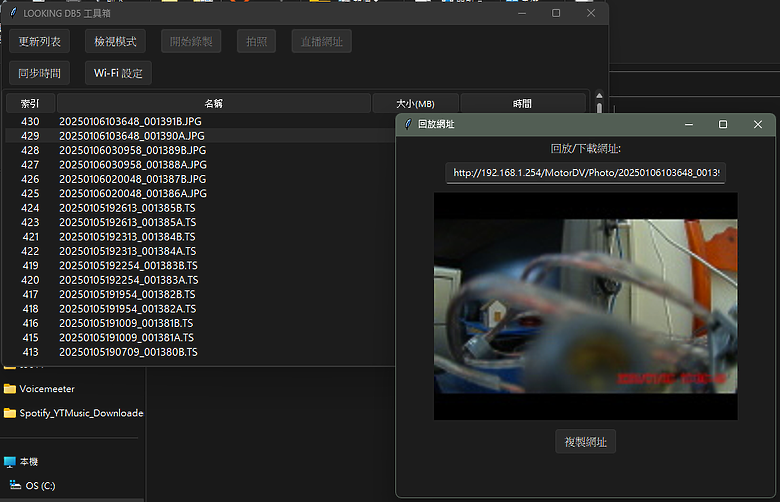Close the 回放網址 window

tap(758, 124)
